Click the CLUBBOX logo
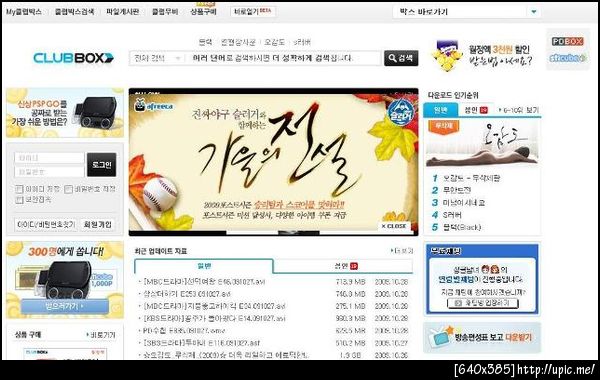The width and height of the screenshot is (600, 380). (x=73, y=58)
